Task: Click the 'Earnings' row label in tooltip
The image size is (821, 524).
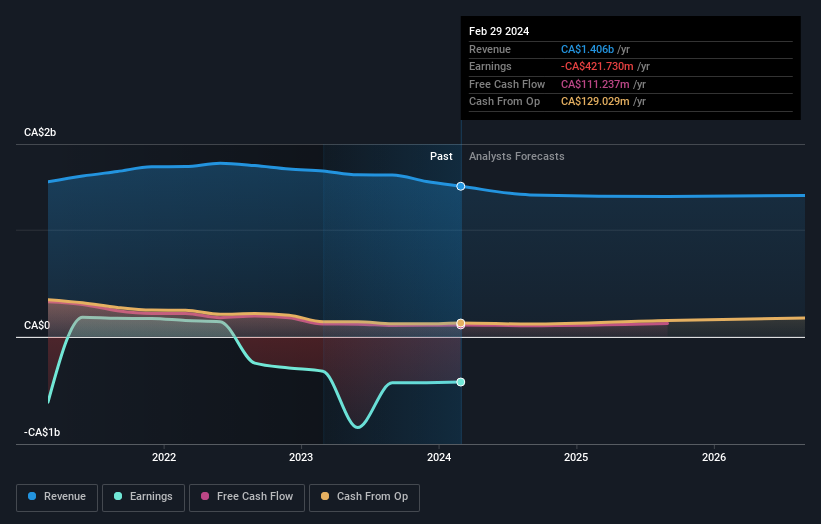Action: click(x=490, y=66)
